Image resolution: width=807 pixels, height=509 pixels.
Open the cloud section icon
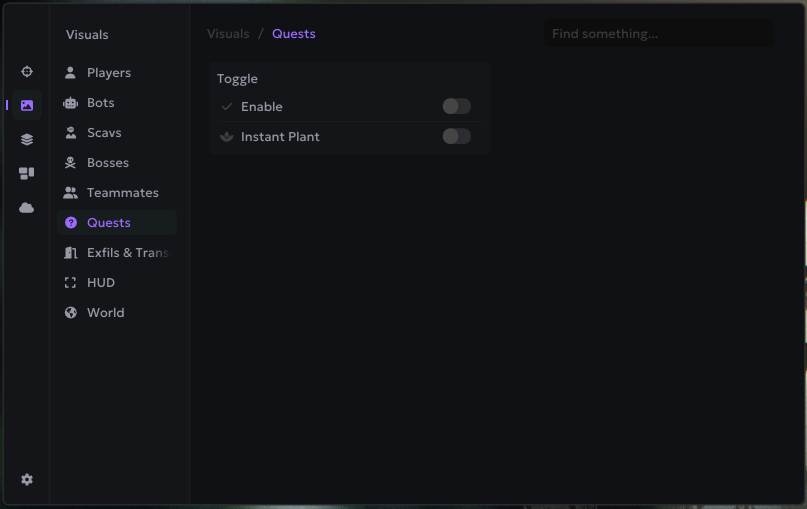(27, 207)
